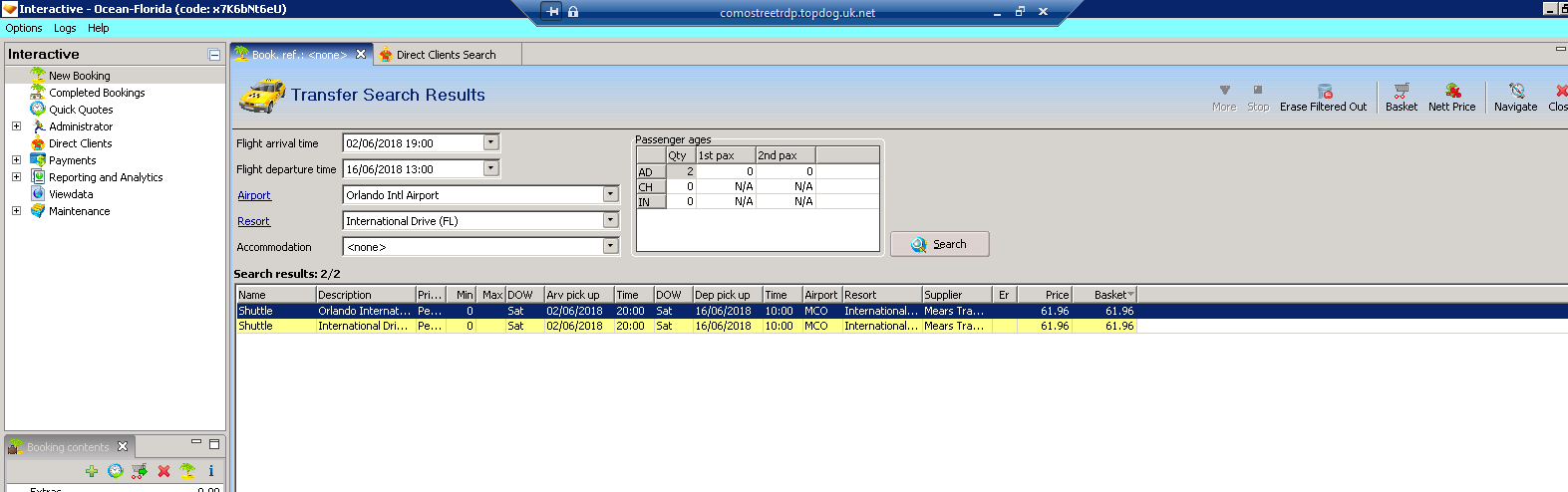The image size is (1568, 492).
Task: Open the Flight arrival time dropdown
Action: tap(490, 142)
